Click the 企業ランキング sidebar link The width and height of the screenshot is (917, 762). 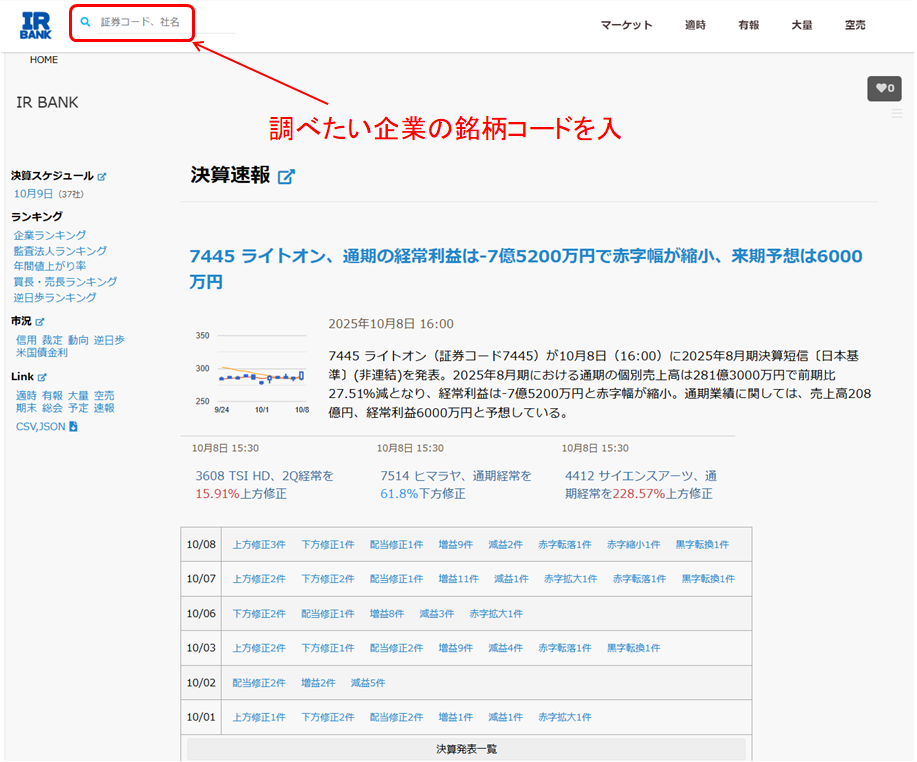pyautogui.click(x=50, y=235)
